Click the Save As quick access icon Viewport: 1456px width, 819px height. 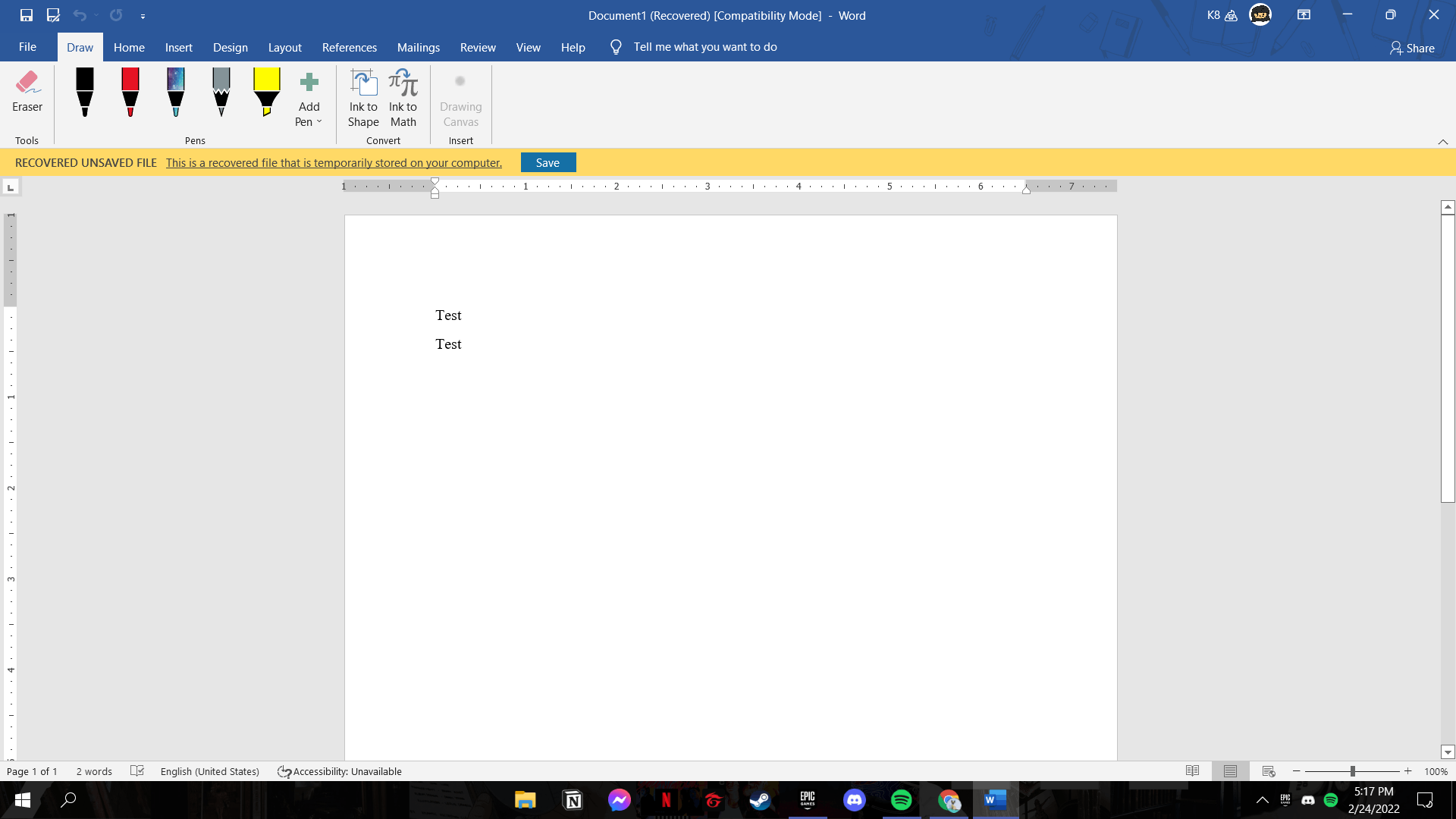[53, 15]
